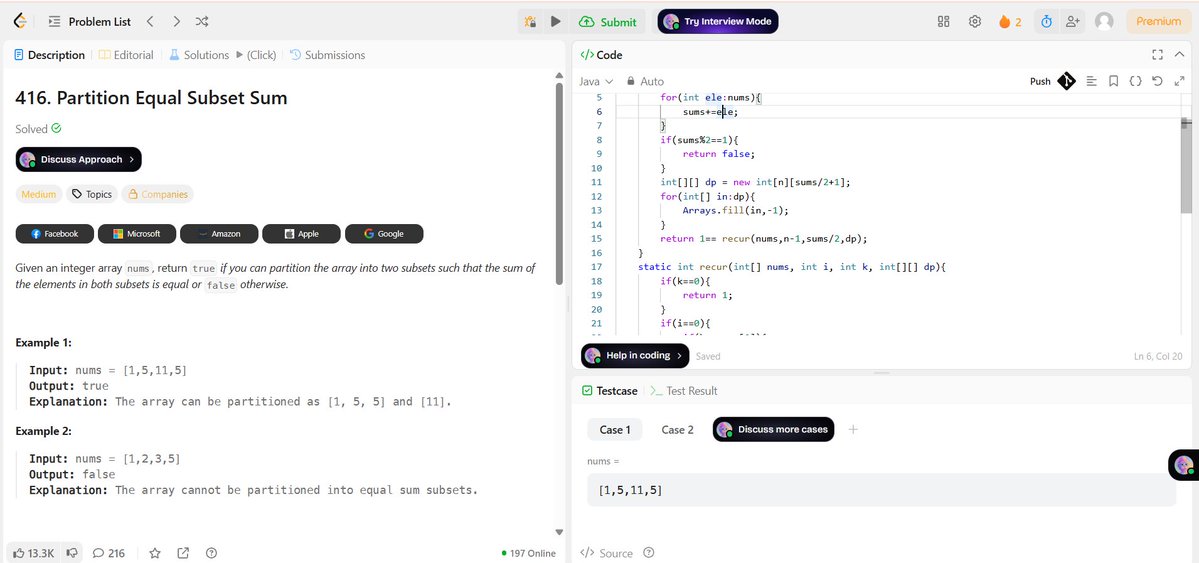The image size is (1199, 563).
Task: Select the Google company chip
Action: click(384, 234)
